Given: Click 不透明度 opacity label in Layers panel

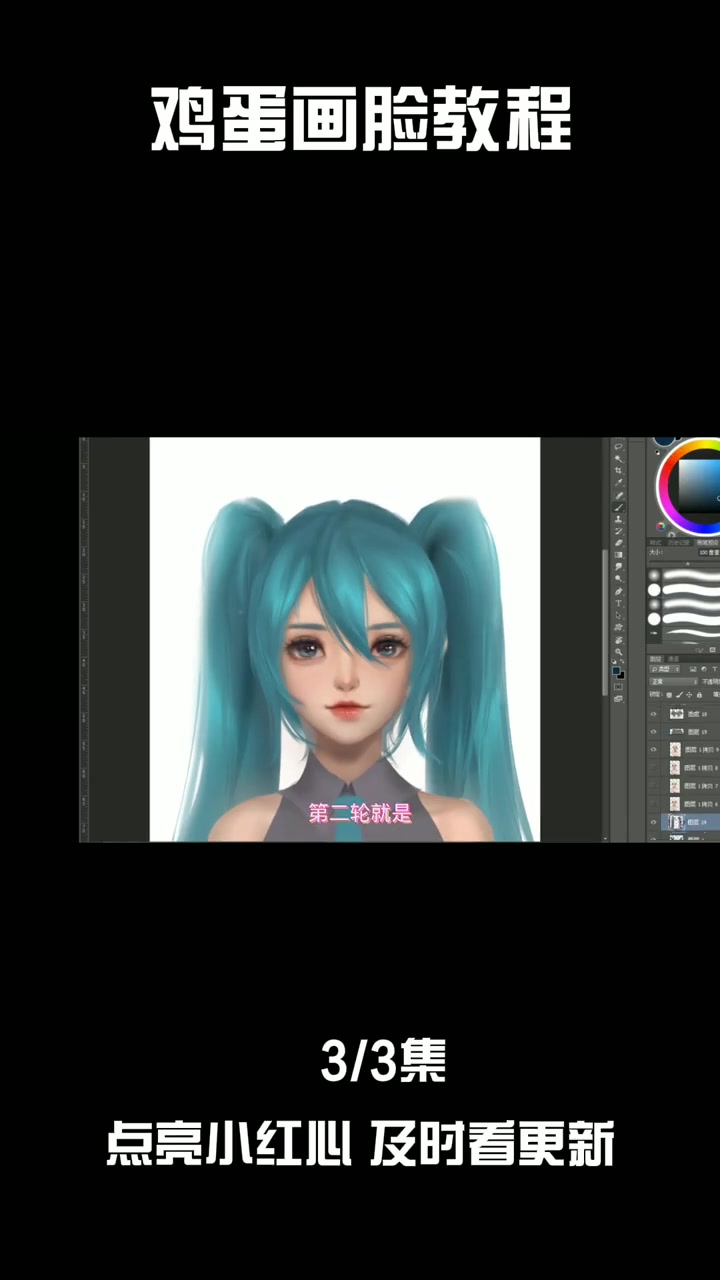Looking at the screenshot, I should [x=711, y=682].
